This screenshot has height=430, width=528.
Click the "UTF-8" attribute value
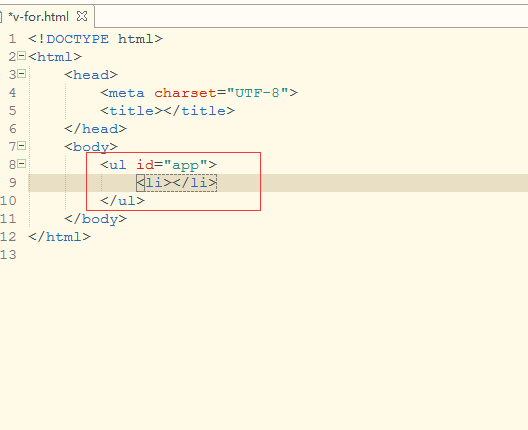coord(257,93)
